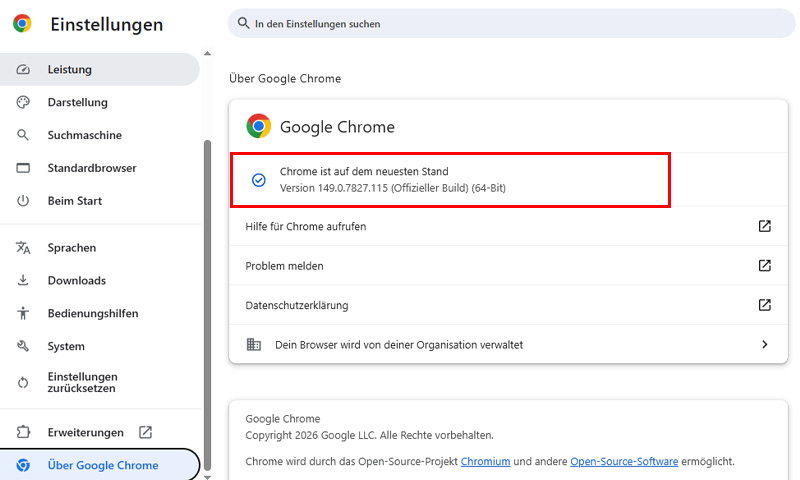The image size is (800, 480).
Task: Open the Problem melden row
Action: click(508, 265)
